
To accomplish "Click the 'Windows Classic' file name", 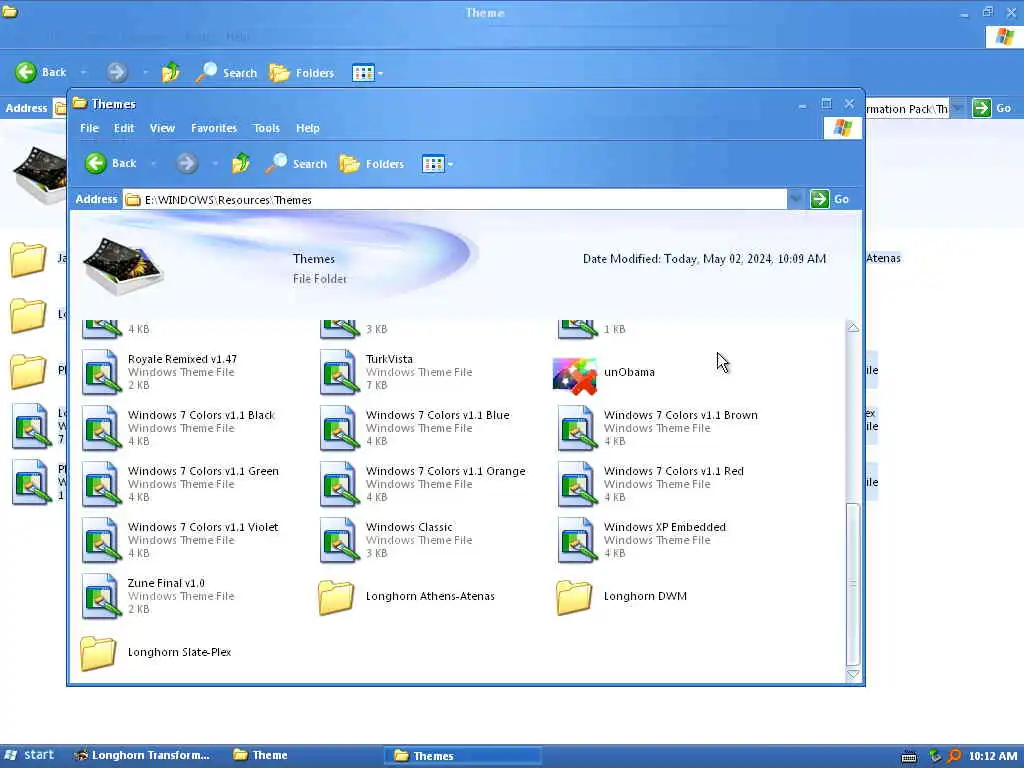I will (409, 527).
